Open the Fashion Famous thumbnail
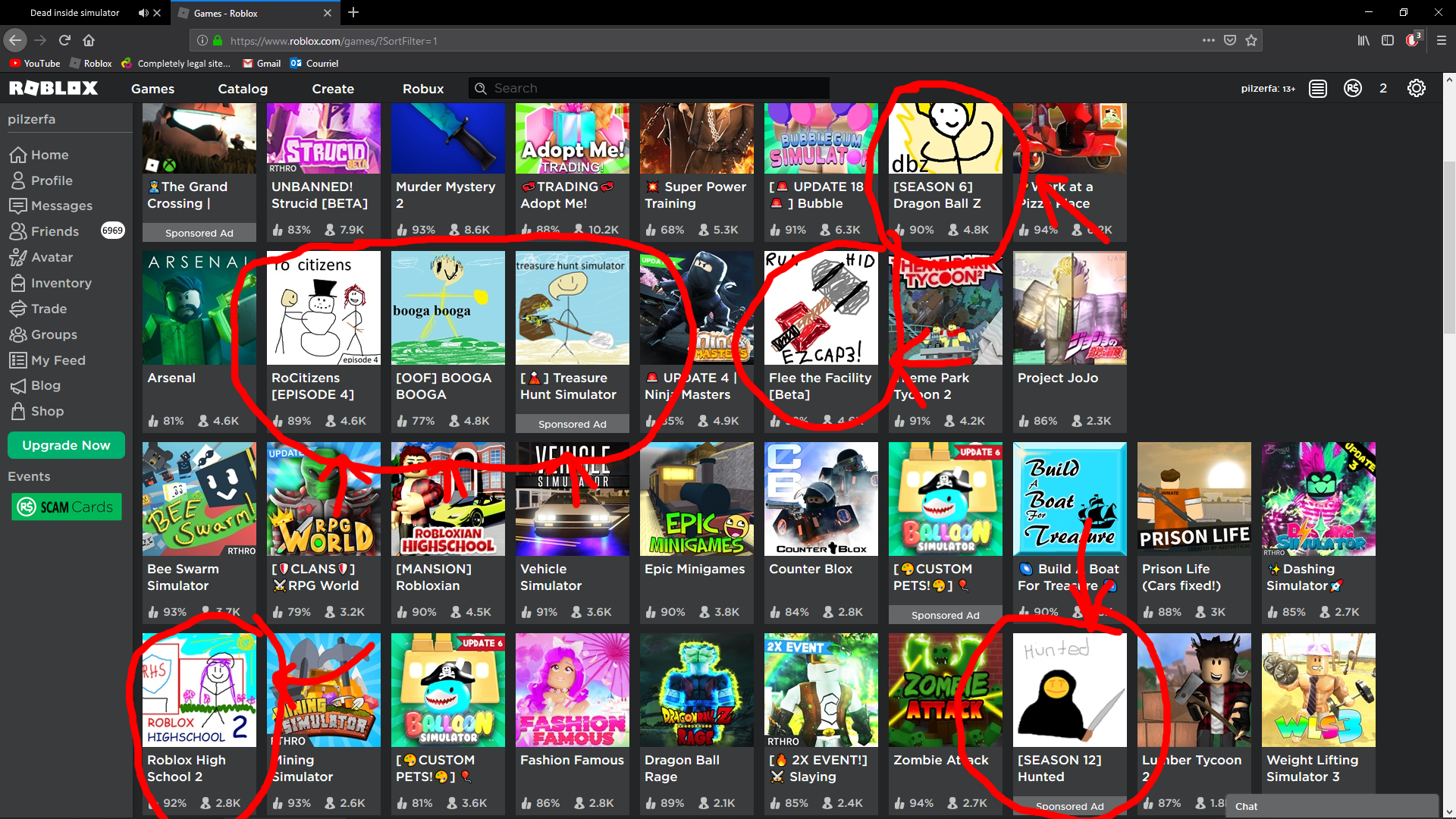This screenshot has width=1456, height=819. click(573, 690)
